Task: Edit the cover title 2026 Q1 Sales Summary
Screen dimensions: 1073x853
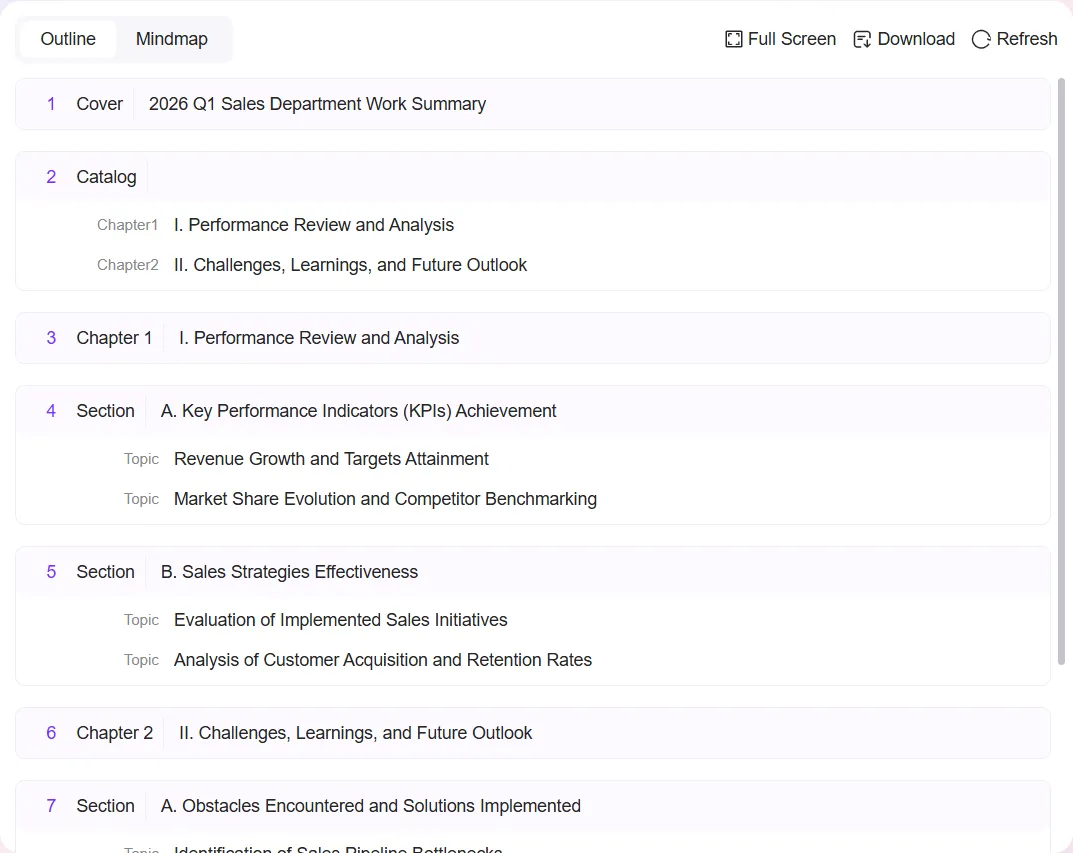Action: 317,104
